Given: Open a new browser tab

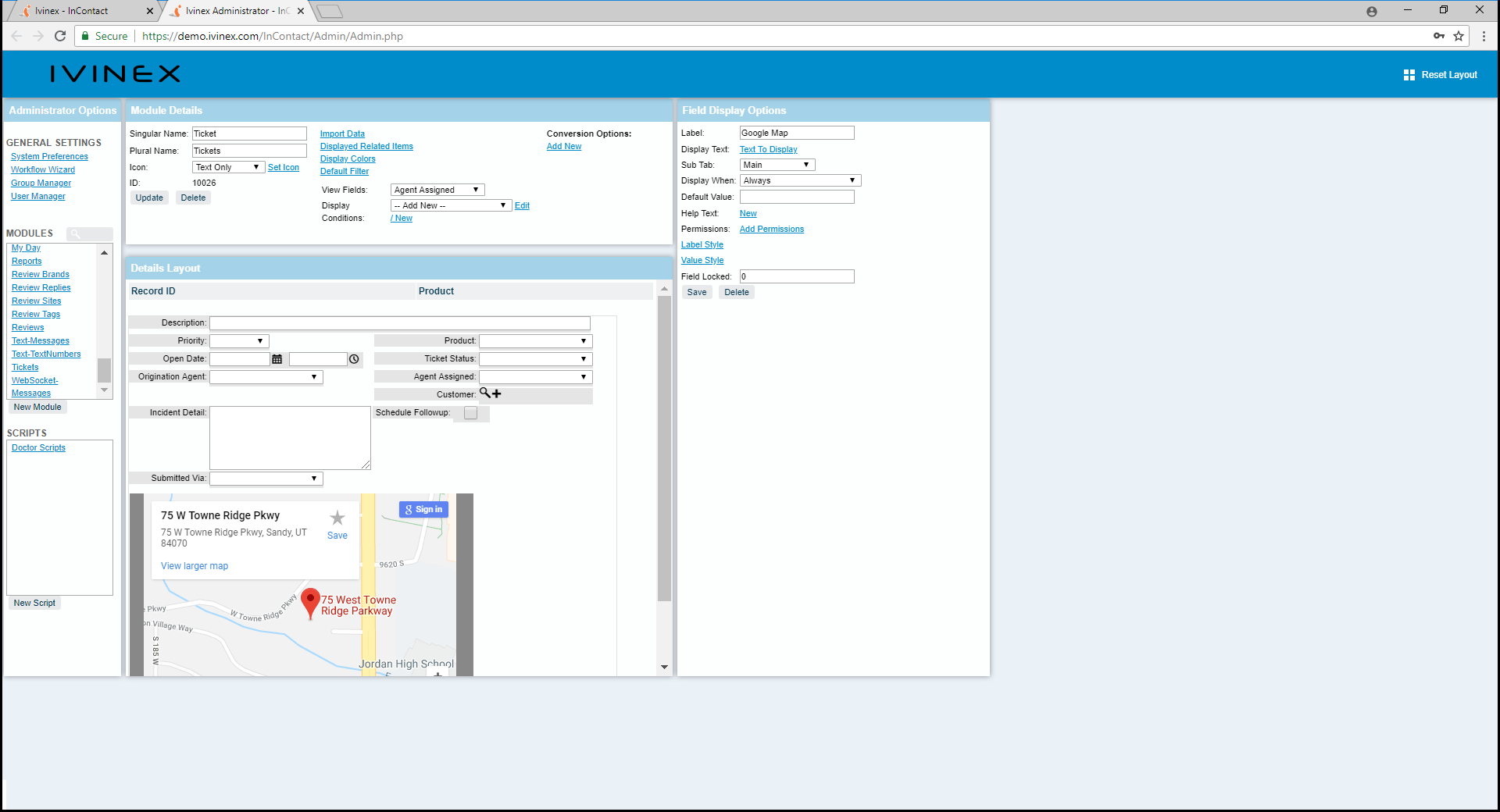Looking at the screenshot, I should pyautogui.click(x=330, y=11).
